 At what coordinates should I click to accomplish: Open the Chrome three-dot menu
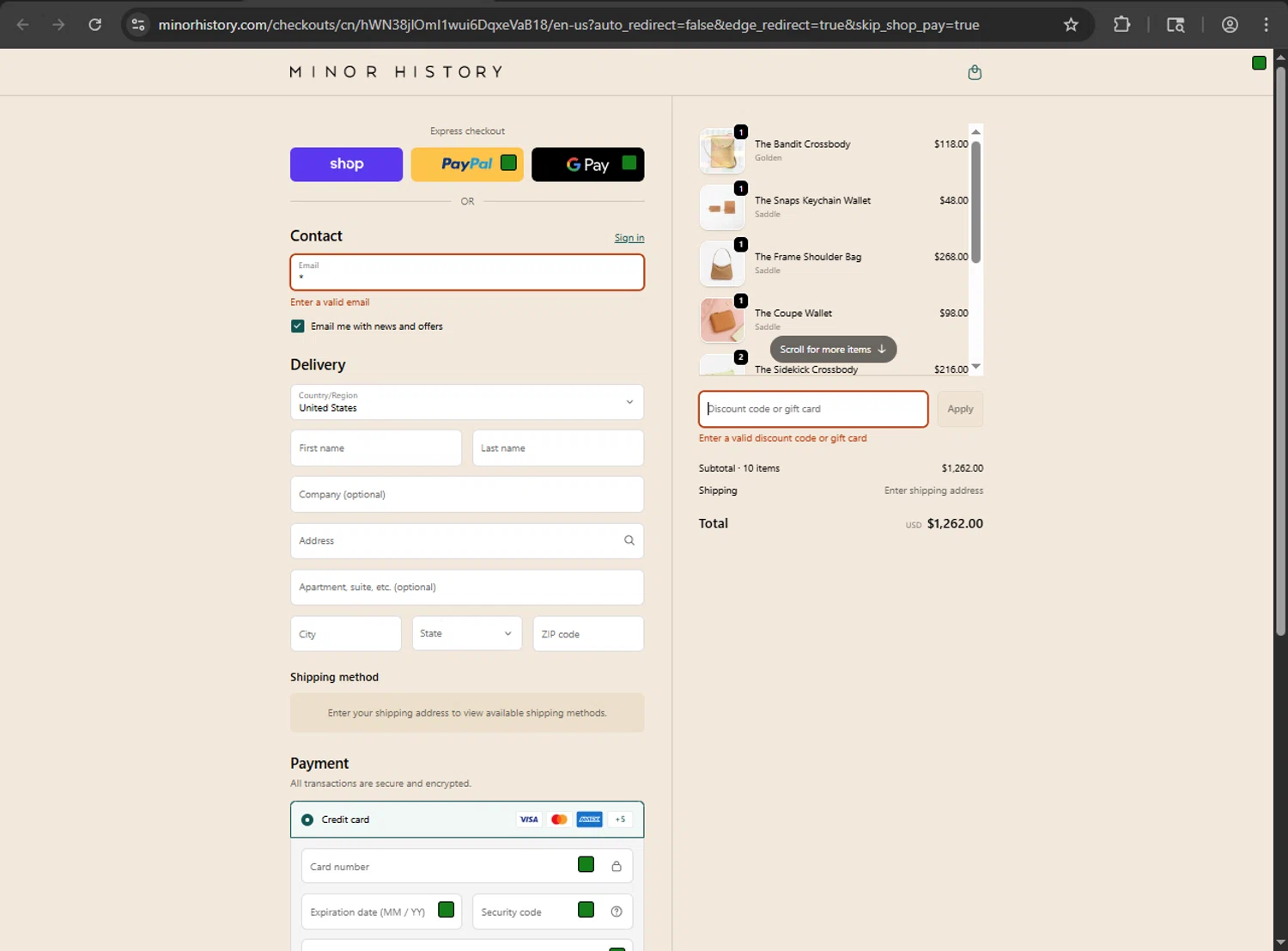click(x=1267, y=25)
